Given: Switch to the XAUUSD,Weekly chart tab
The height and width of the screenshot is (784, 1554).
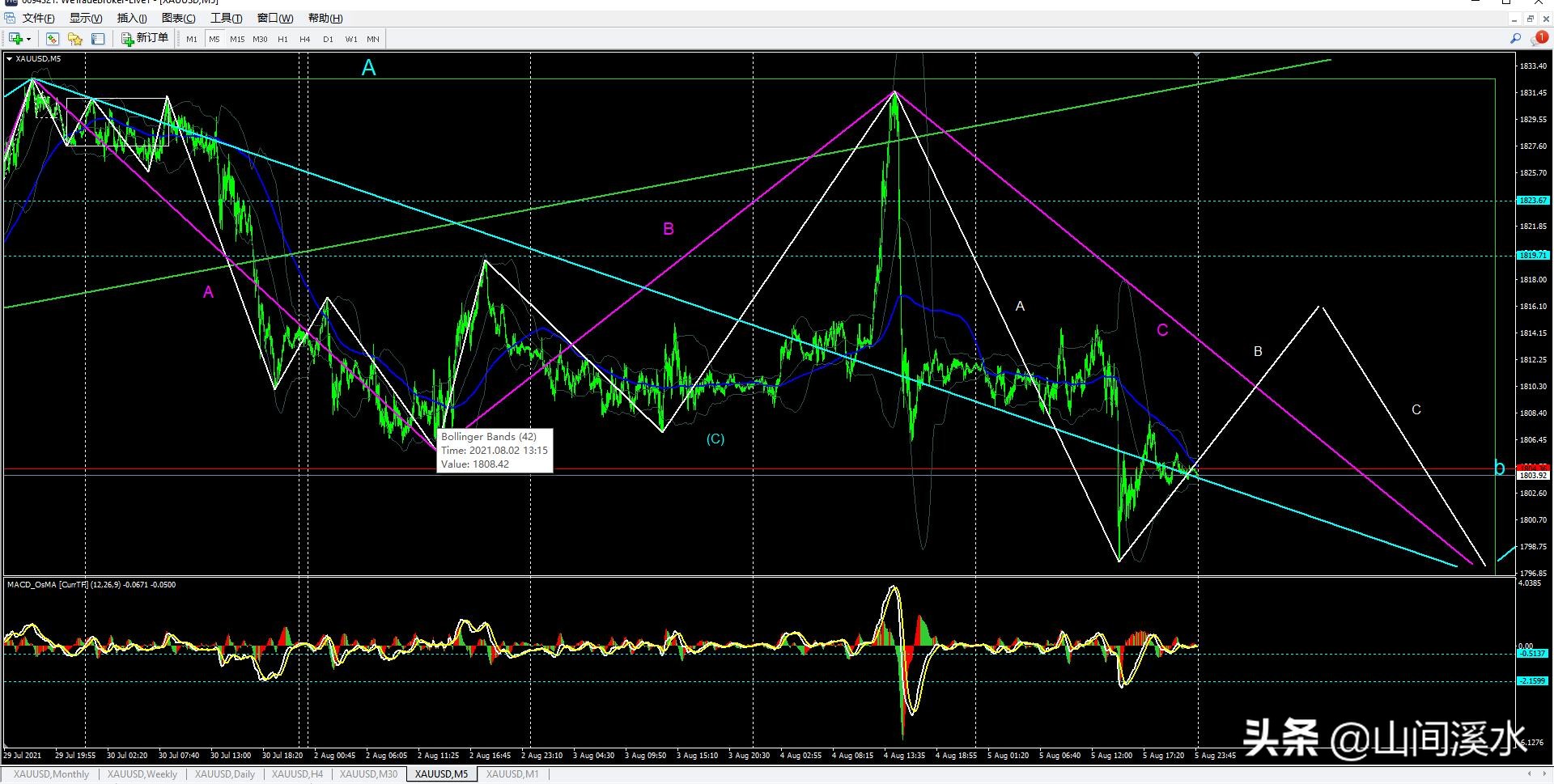Looking at the screenshot, I should pyautogui.click(x=142, y=774).
